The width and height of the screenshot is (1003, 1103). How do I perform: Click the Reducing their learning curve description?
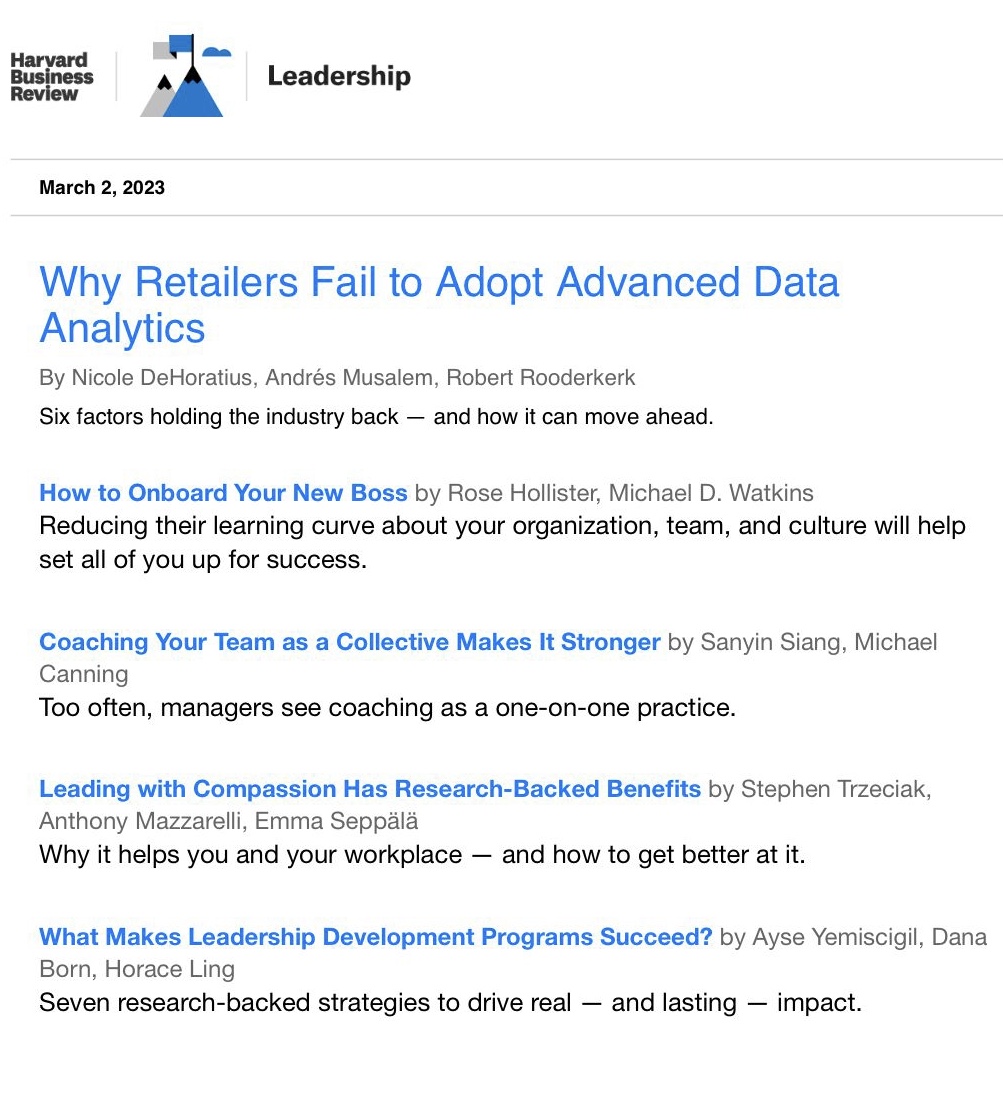pyautogui.click(x=502, y=542)
